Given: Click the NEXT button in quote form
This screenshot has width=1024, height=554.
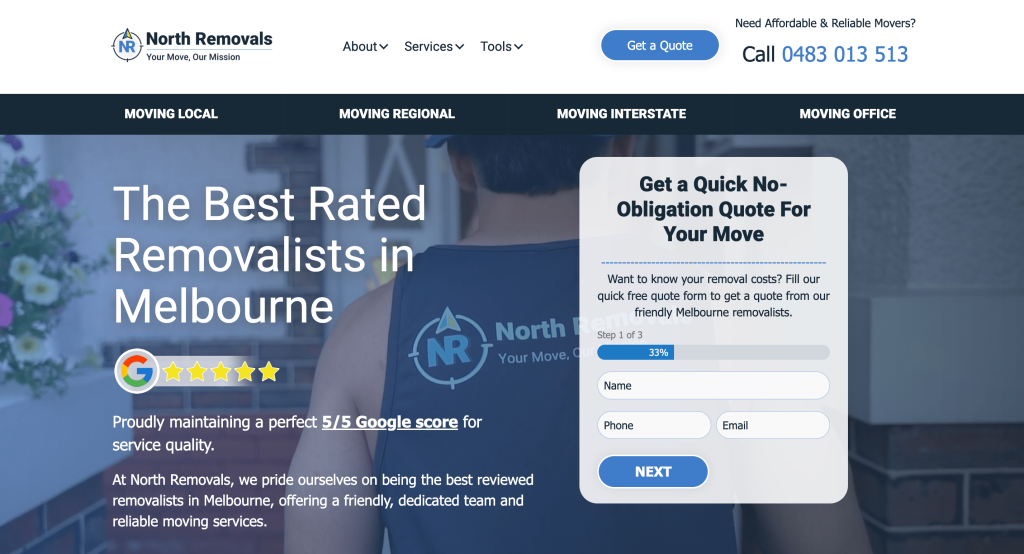Looking at the screenshot, I should tap(653, 472).
